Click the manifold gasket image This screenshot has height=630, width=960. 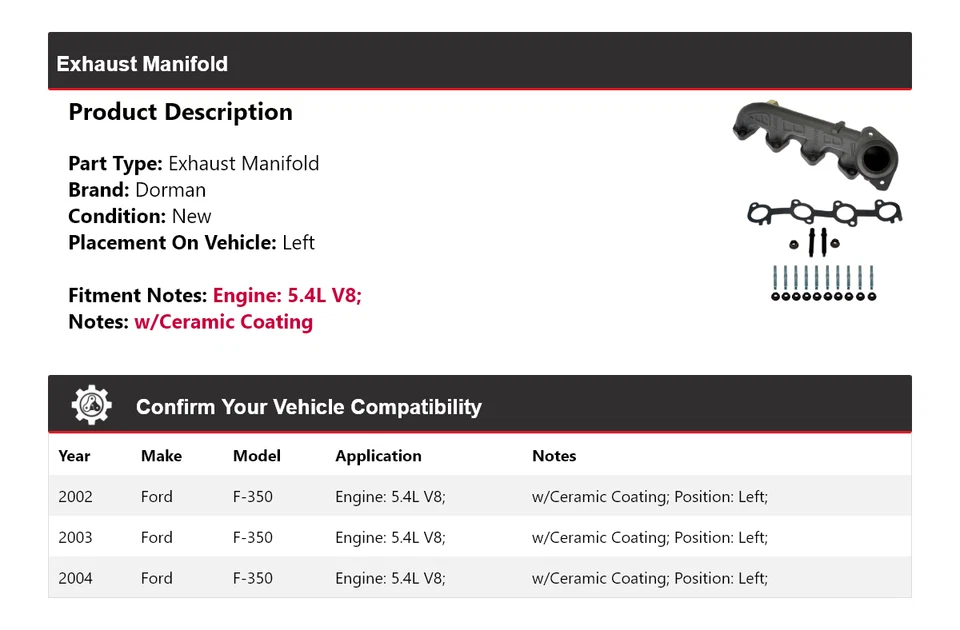pyautogui.click(x=824, y=212)
